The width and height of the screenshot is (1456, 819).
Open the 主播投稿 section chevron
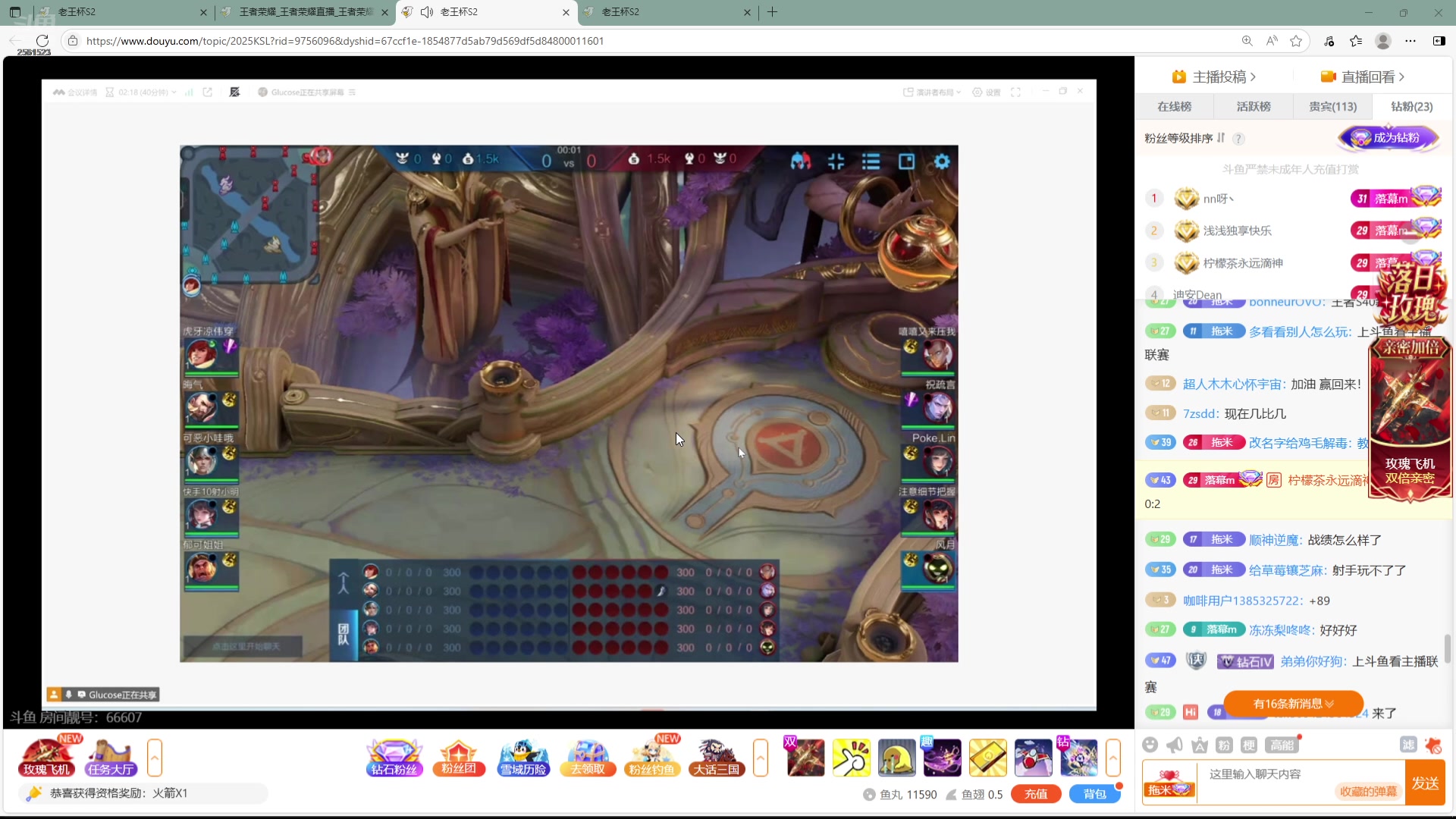[1254, 77]
